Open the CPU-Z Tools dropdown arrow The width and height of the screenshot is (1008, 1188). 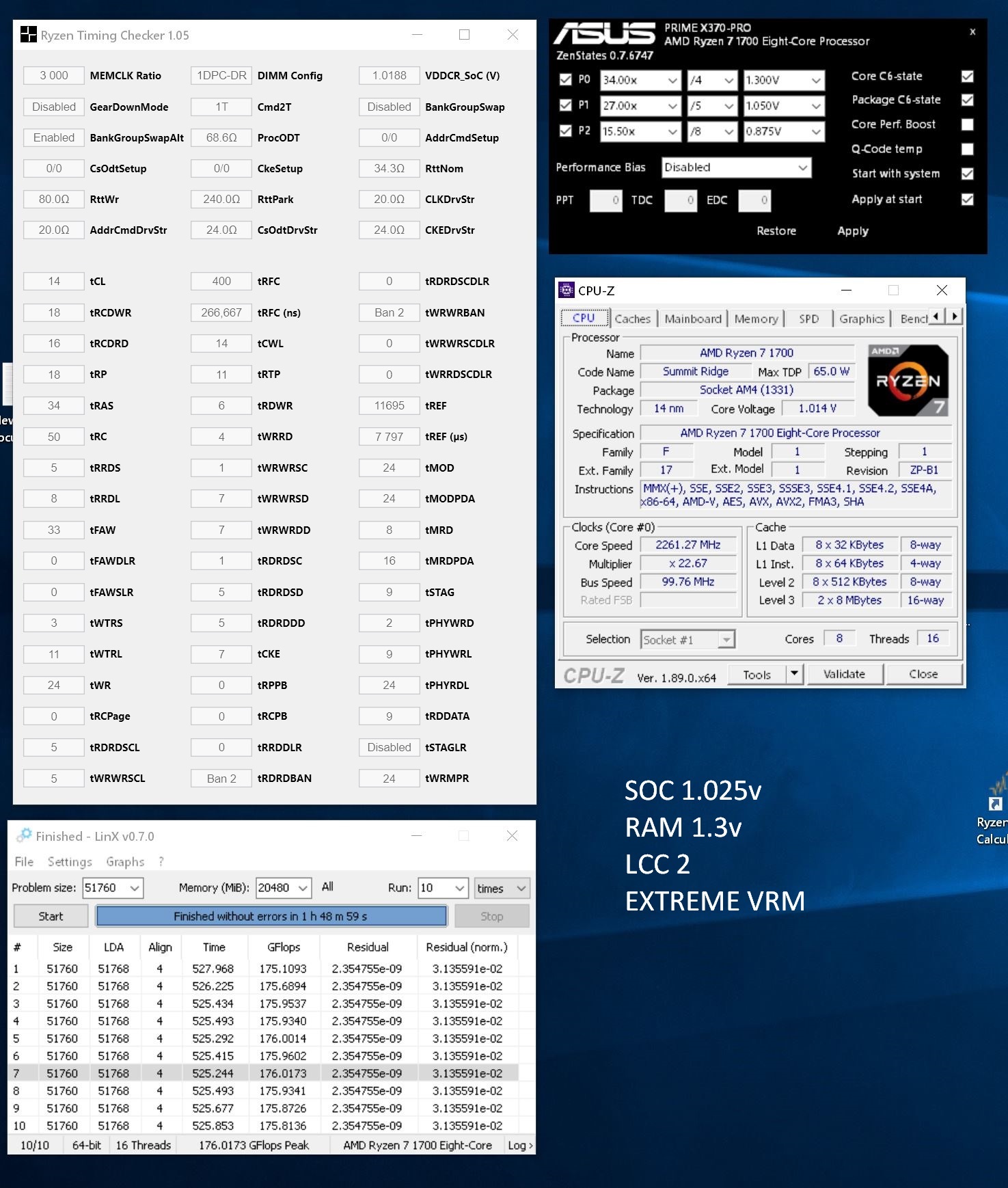794,674
